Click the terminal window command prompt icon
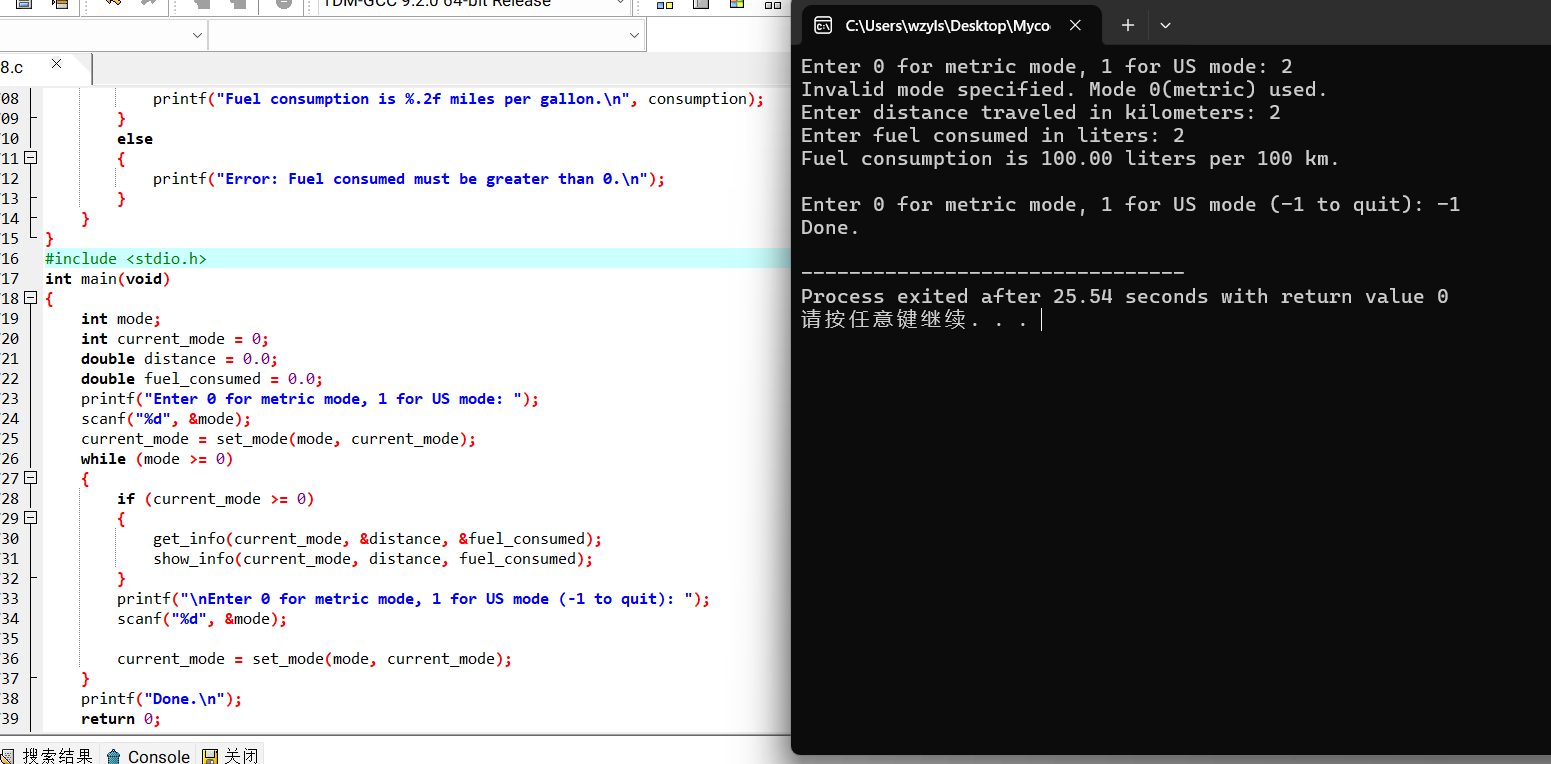 tap(823, 26)
